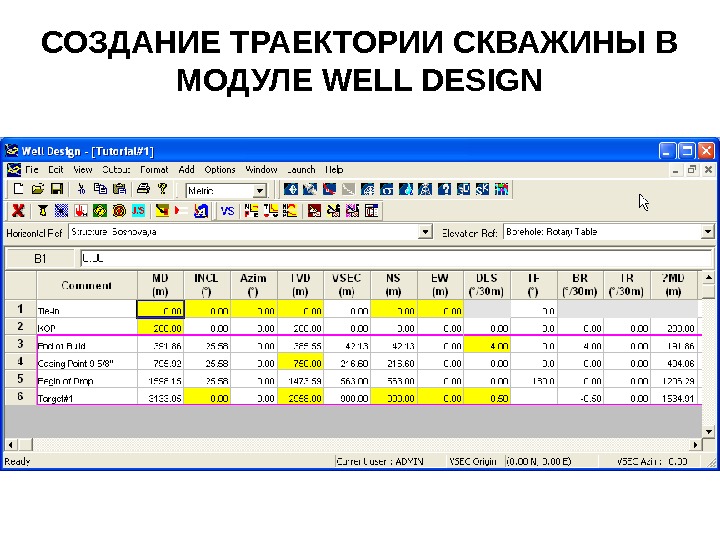Click the SD launch icon
Viewport: 720px width, 540px height.
[463, 189]
